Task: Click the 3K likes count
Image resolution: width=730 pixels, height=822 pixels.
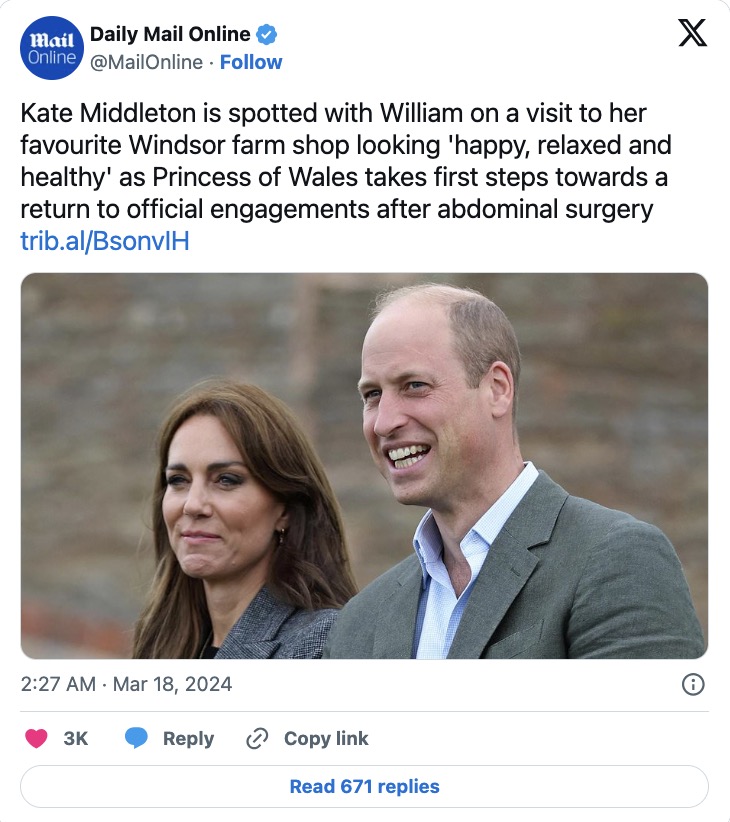Action: pyautogui.click(x=76, y=739)
